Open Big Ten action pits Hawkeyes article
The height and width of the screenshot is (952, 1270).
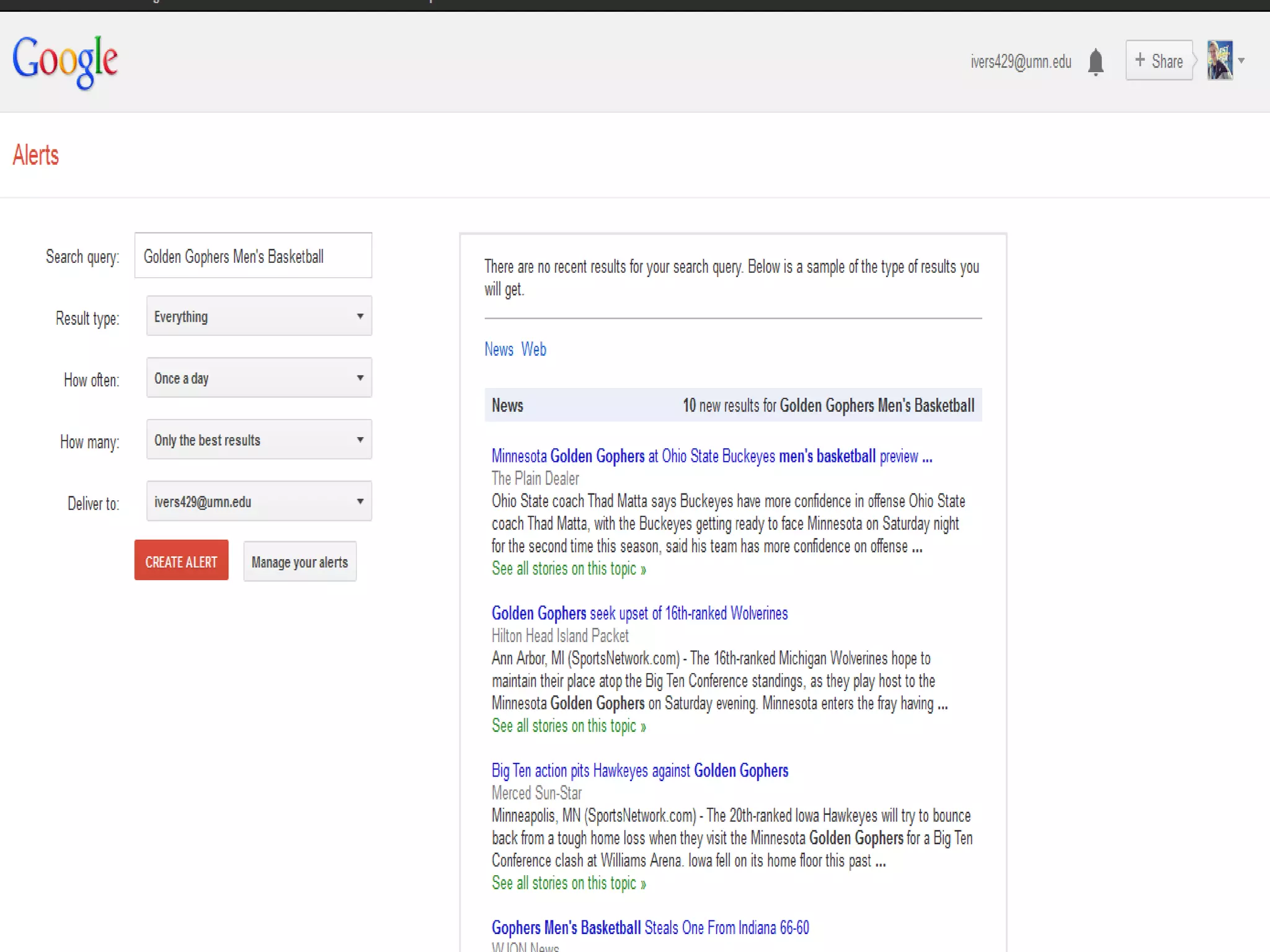click(x=639, y=770)
